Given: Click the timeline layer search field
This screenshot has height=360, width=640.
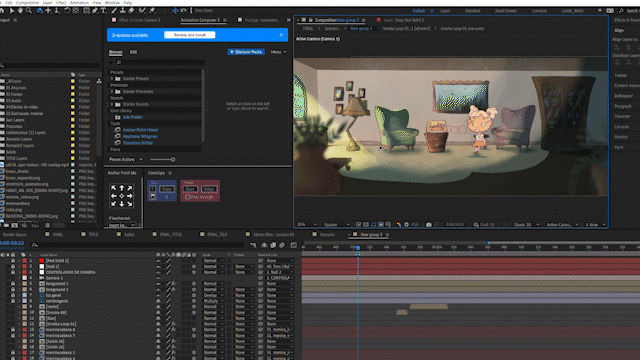Looking at the screenshot, I should [139, 245].
